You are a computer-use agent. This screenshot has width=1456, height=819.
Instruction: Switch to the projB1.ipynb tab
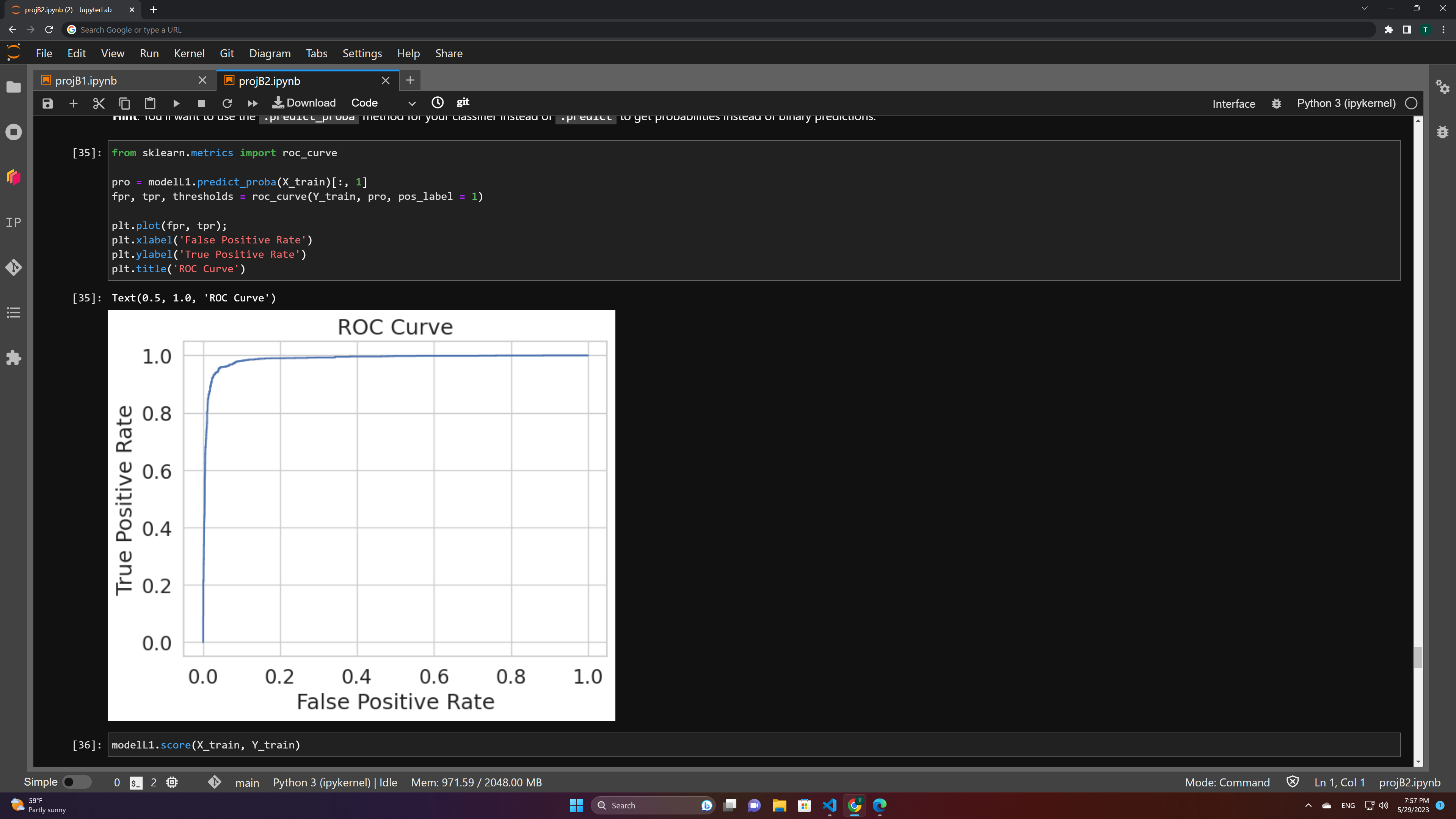tap(86, 81)
